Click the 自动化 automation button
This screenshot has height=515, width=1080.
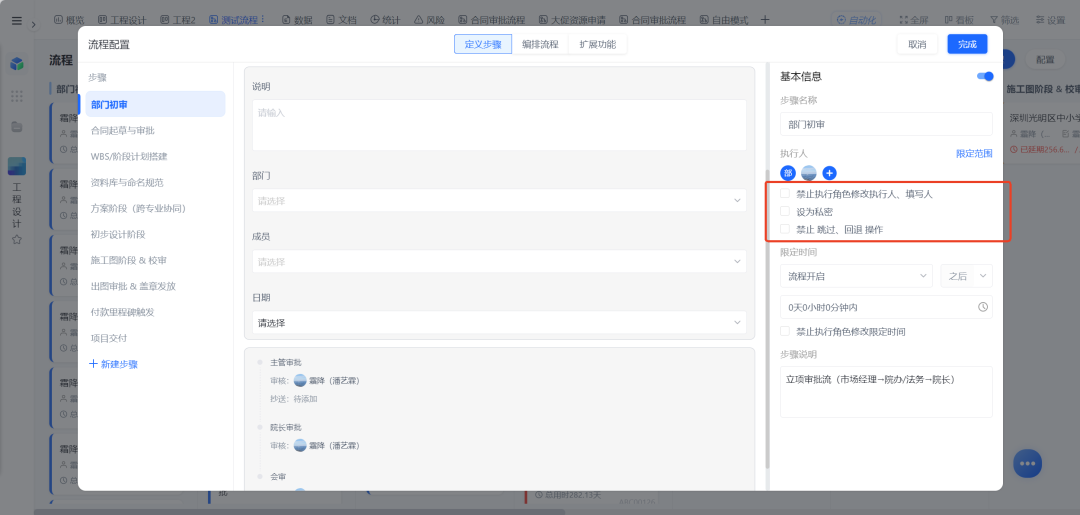tap(857, 20)
